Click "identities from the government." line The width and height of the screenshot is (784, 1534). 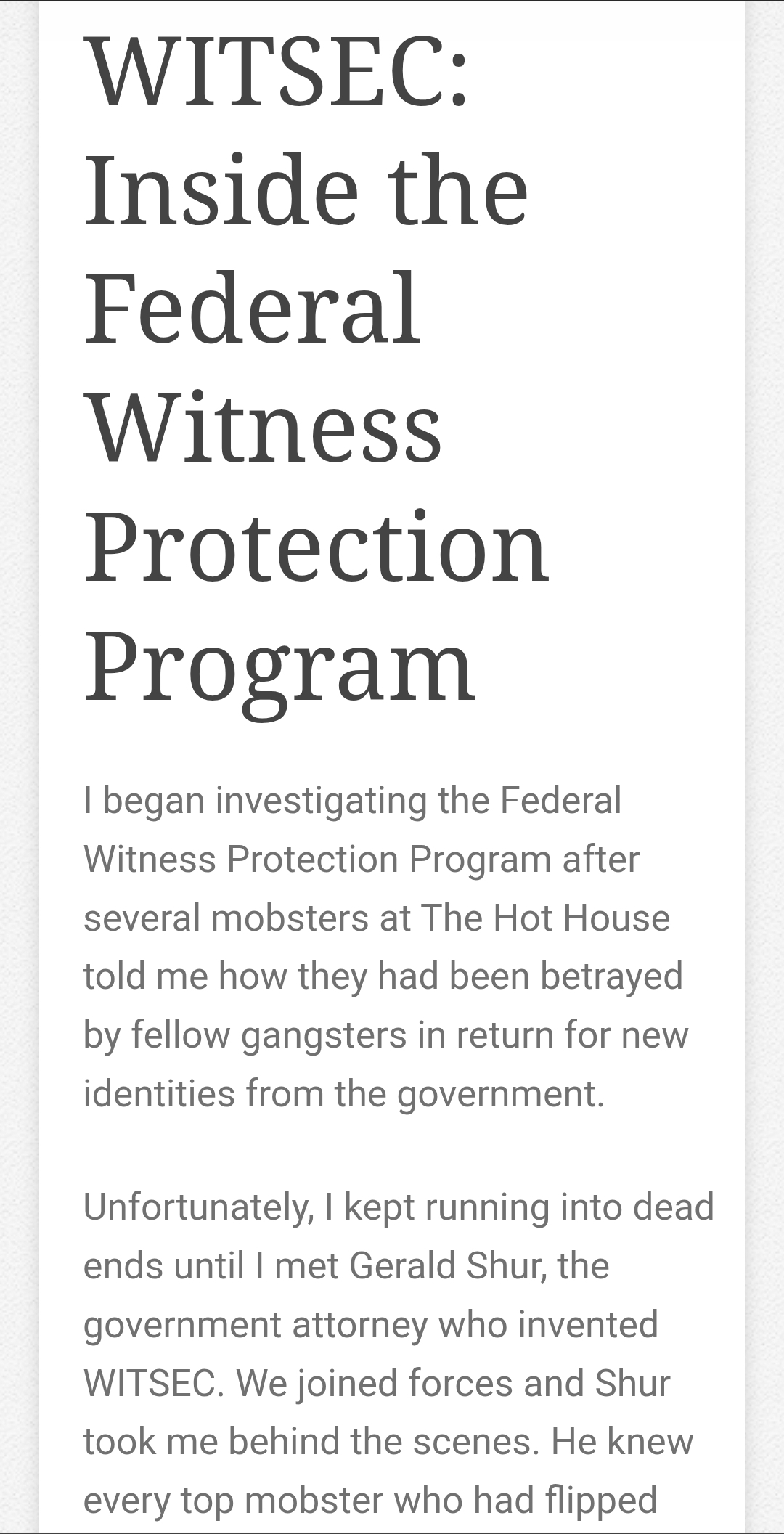[344, 1093]
